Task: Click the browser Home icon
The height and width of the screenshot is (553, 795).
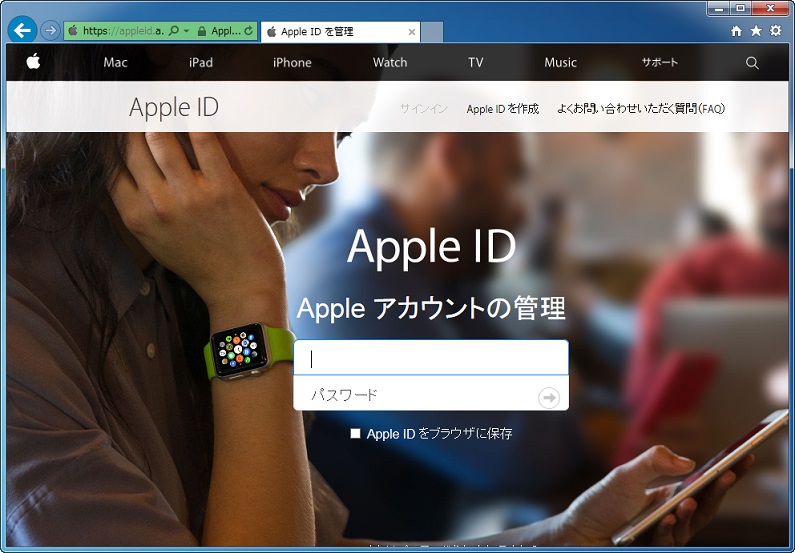Action: coord(736,31)
